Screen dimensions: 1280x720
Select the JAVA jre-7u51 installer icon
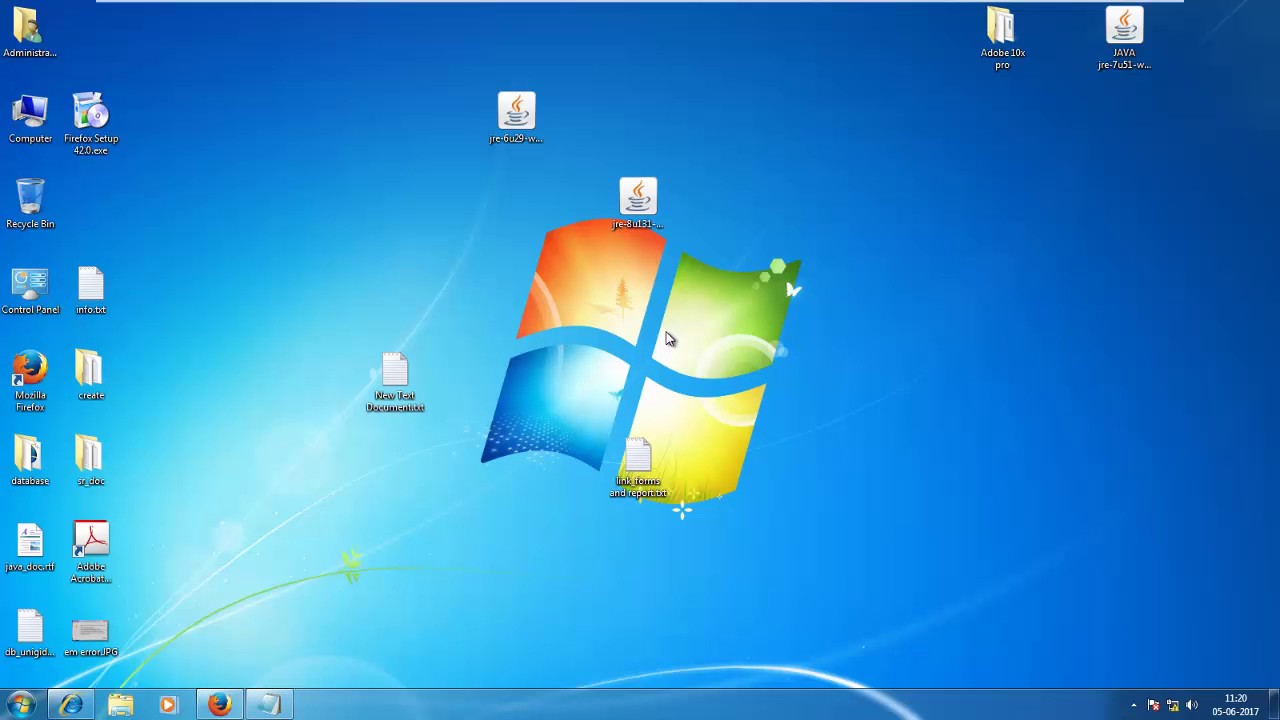[x=1124, y=39]
